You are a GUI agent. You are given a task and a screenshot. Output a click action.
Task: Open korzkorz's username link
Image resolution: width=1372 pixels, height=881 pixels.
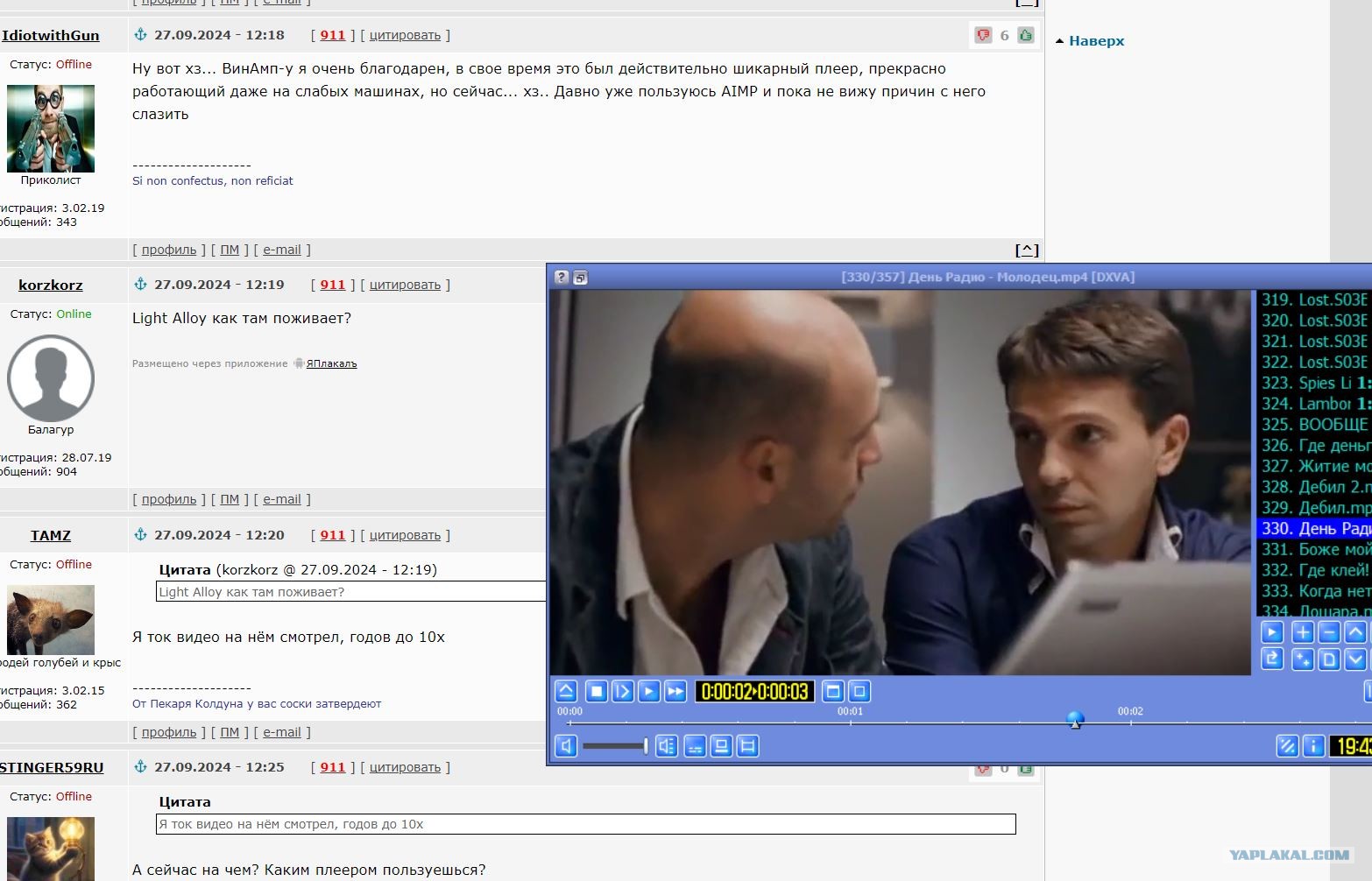(51, 285)
